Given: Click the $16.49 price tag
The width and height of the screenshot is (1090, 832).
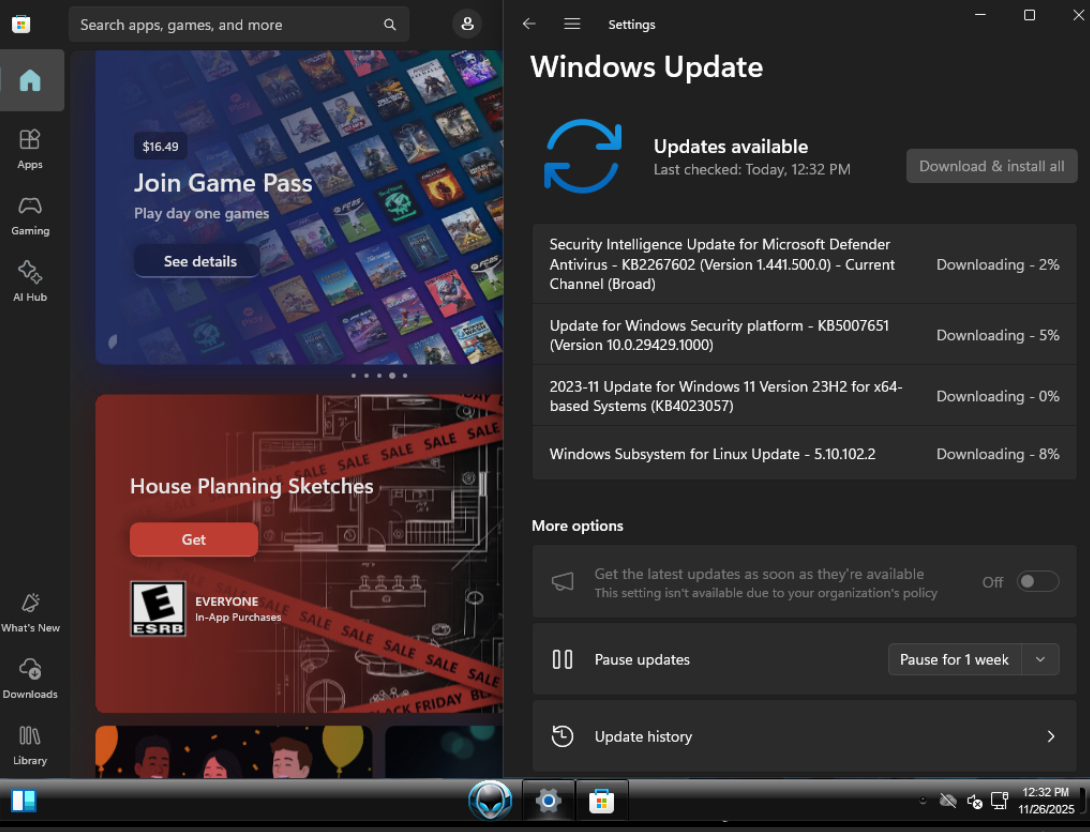Looking at the screenshot, I should (x=161, y=146).
